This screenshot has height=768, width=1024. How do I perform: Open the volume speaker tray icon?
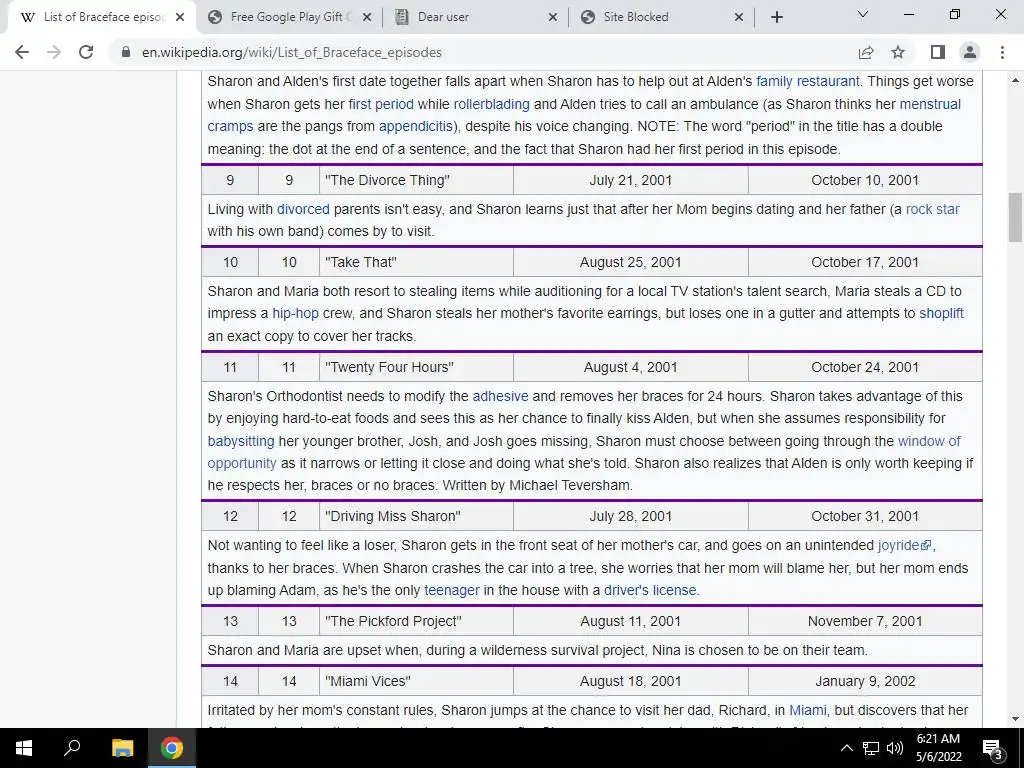[x=895, y=748]
